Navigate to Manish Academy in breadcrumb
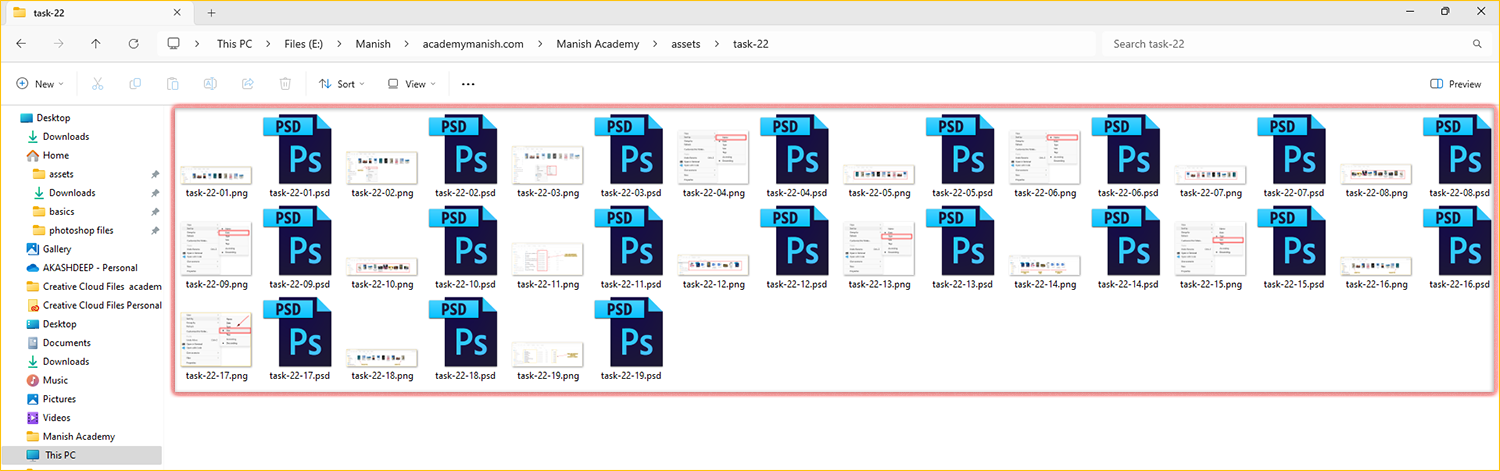The width and height of the screenshot is (1500, 471). coord(597,44)
